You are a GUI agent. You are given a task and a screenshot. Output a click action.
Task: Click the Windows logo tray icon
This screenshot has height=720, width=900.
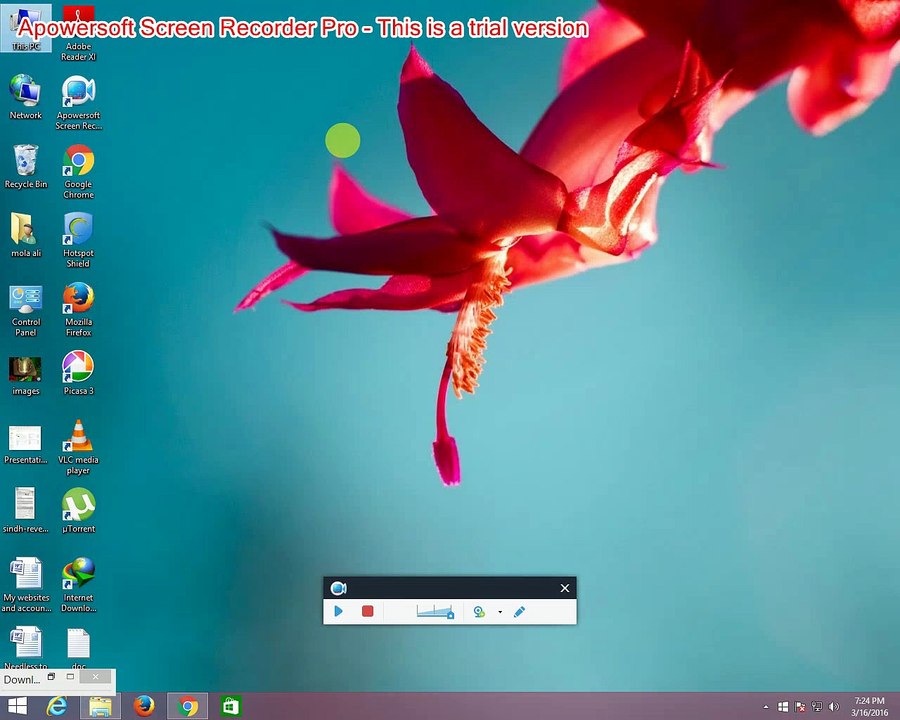click(x=783, y=707)
